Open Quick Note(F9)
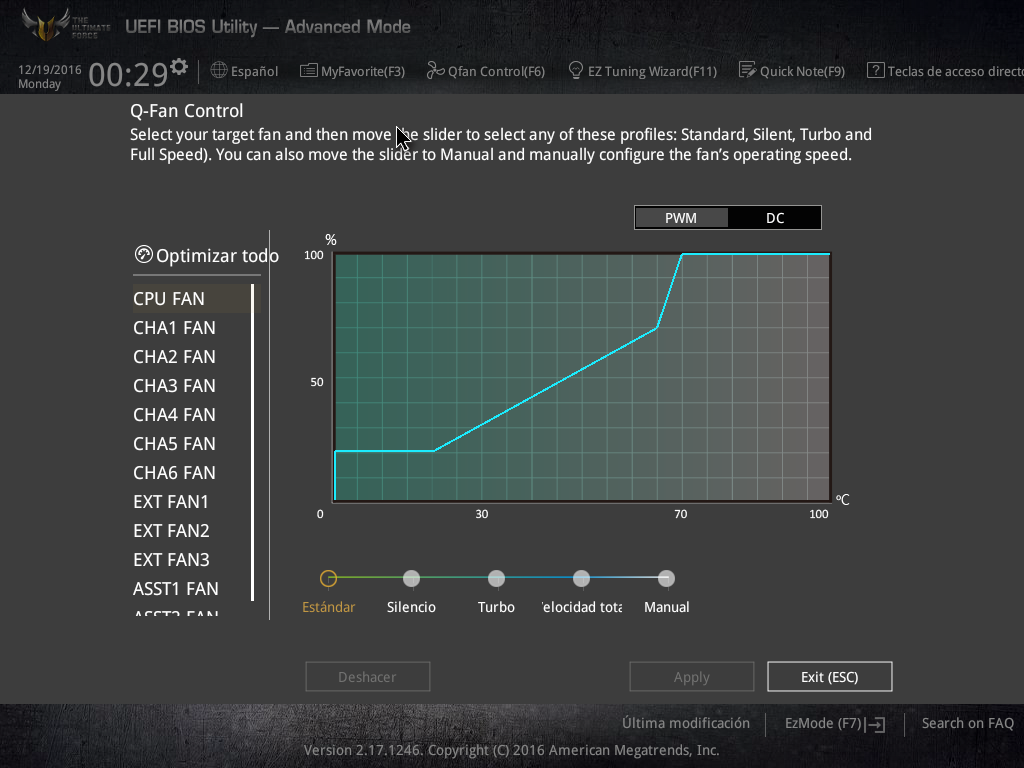 792,71
